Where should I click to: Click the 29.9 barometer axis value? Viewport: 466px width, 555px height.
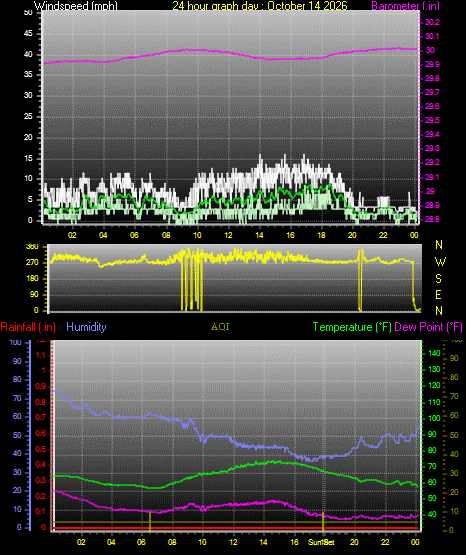pos(432,64)
